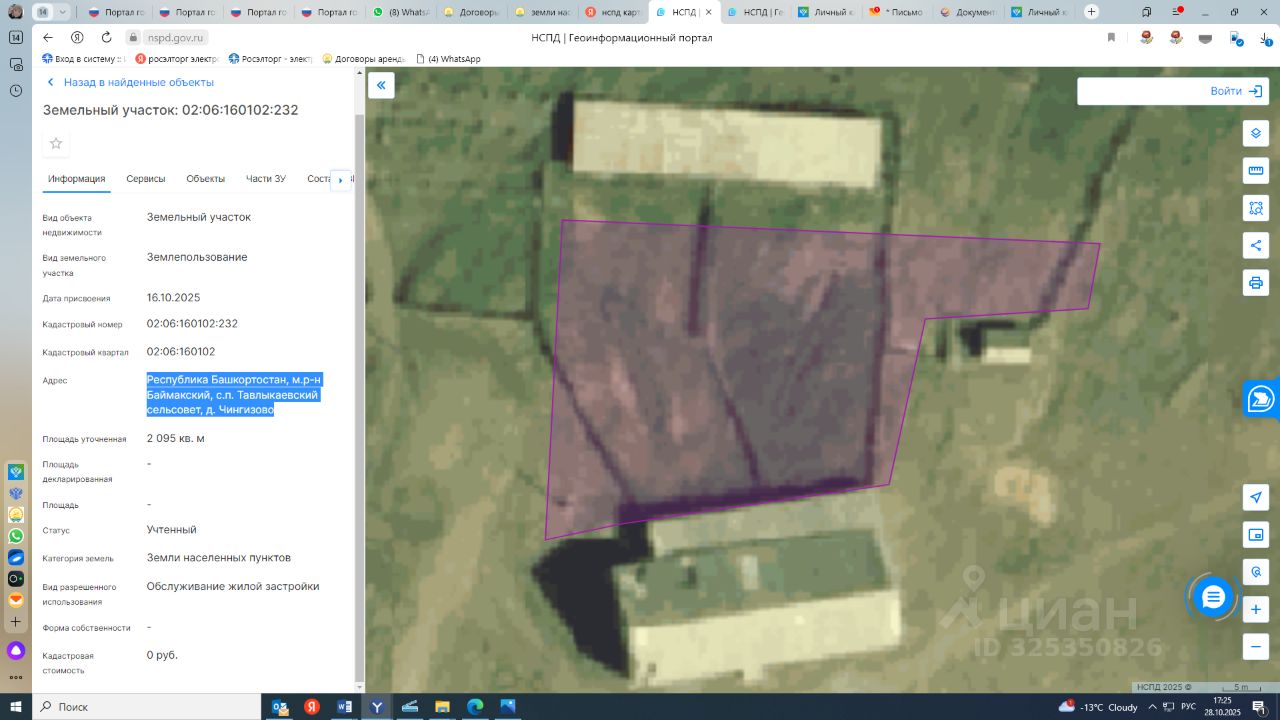
Task: Open the round support chat bubble
Action: (x=1213, y=597)
